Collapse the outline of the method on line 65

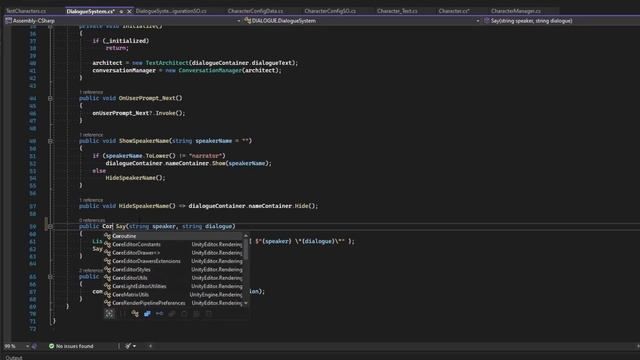point(50,277)
